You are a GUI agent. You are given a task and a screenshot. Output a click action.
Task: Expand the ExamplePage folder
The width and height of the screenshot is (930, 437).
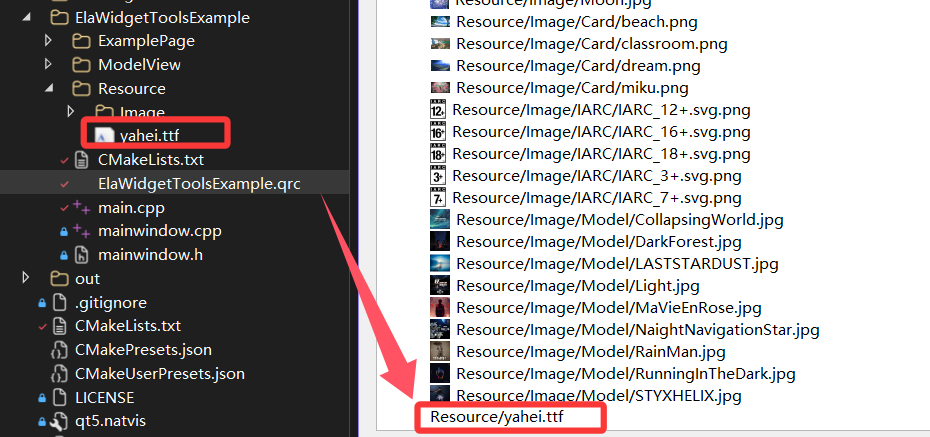click(49, 41)
